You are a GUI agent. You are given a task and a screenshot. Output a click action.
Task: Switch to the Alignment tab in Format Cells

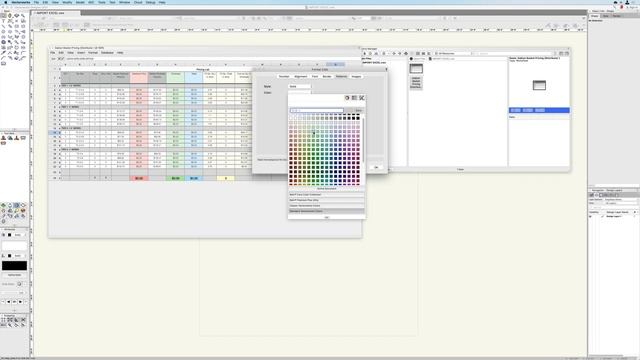301,76
